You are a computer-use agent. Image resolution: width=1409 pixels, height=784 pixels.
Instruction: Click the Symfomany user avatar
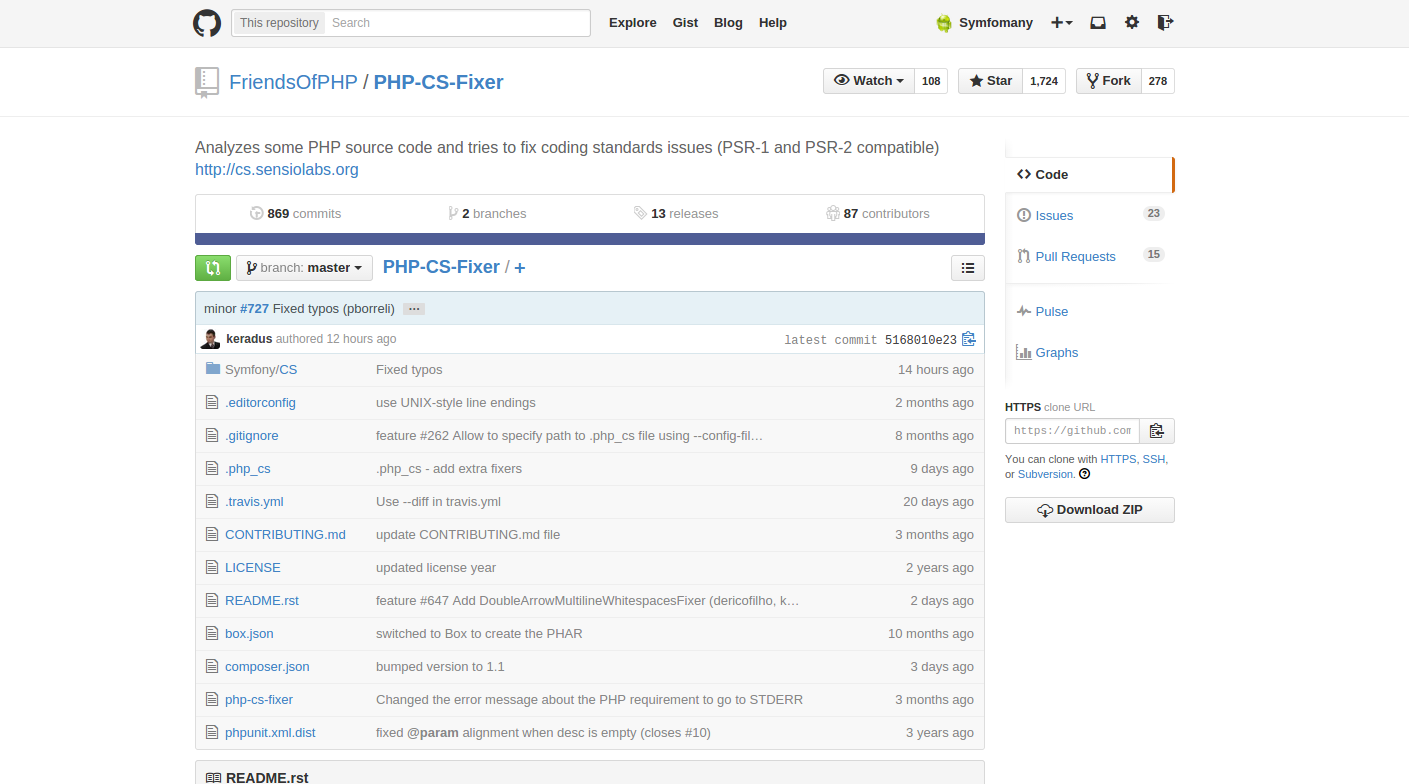(x=944, y=23)
